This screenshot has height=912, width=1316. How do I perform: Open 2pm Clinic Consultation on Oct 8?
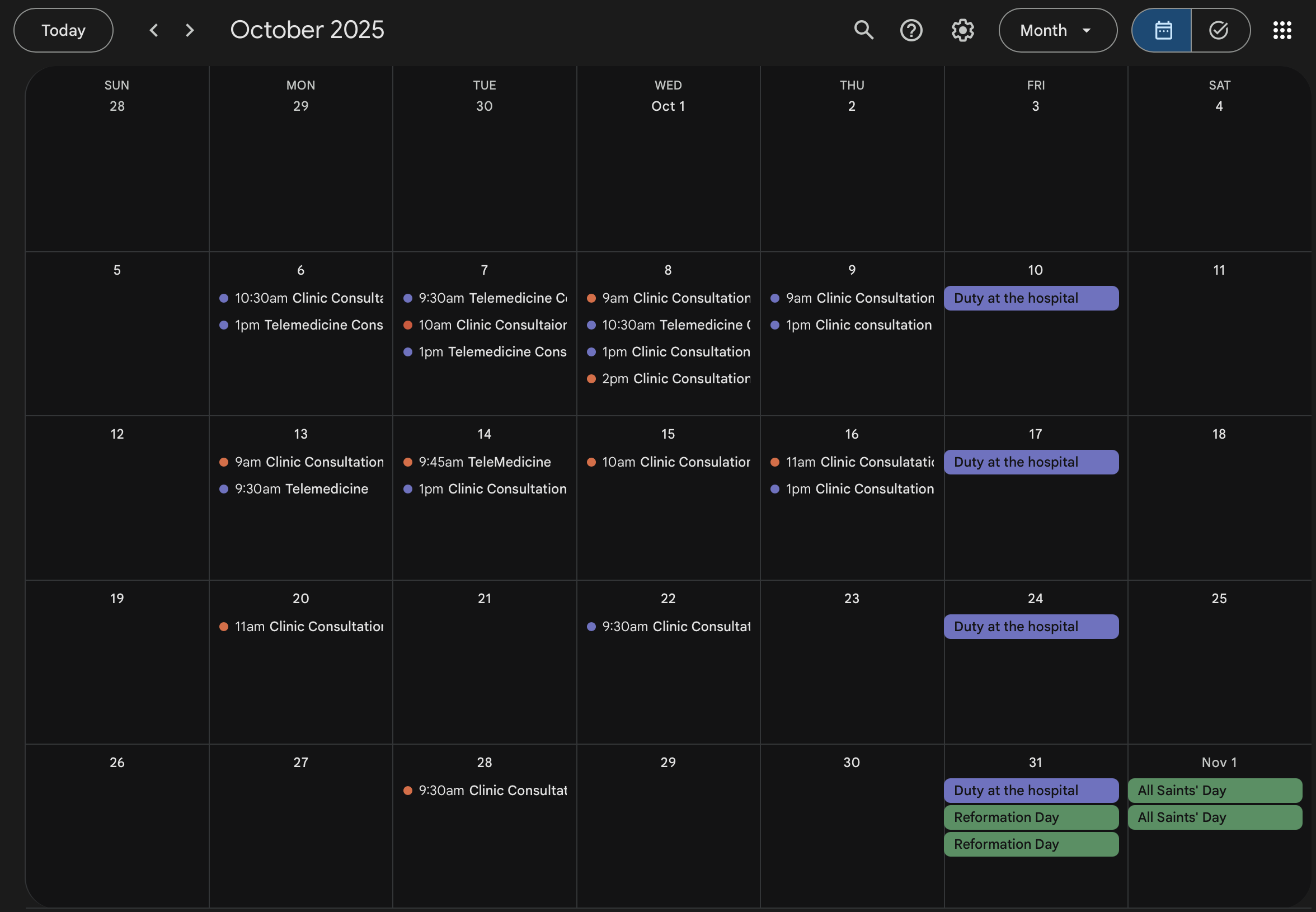point(668,379)
